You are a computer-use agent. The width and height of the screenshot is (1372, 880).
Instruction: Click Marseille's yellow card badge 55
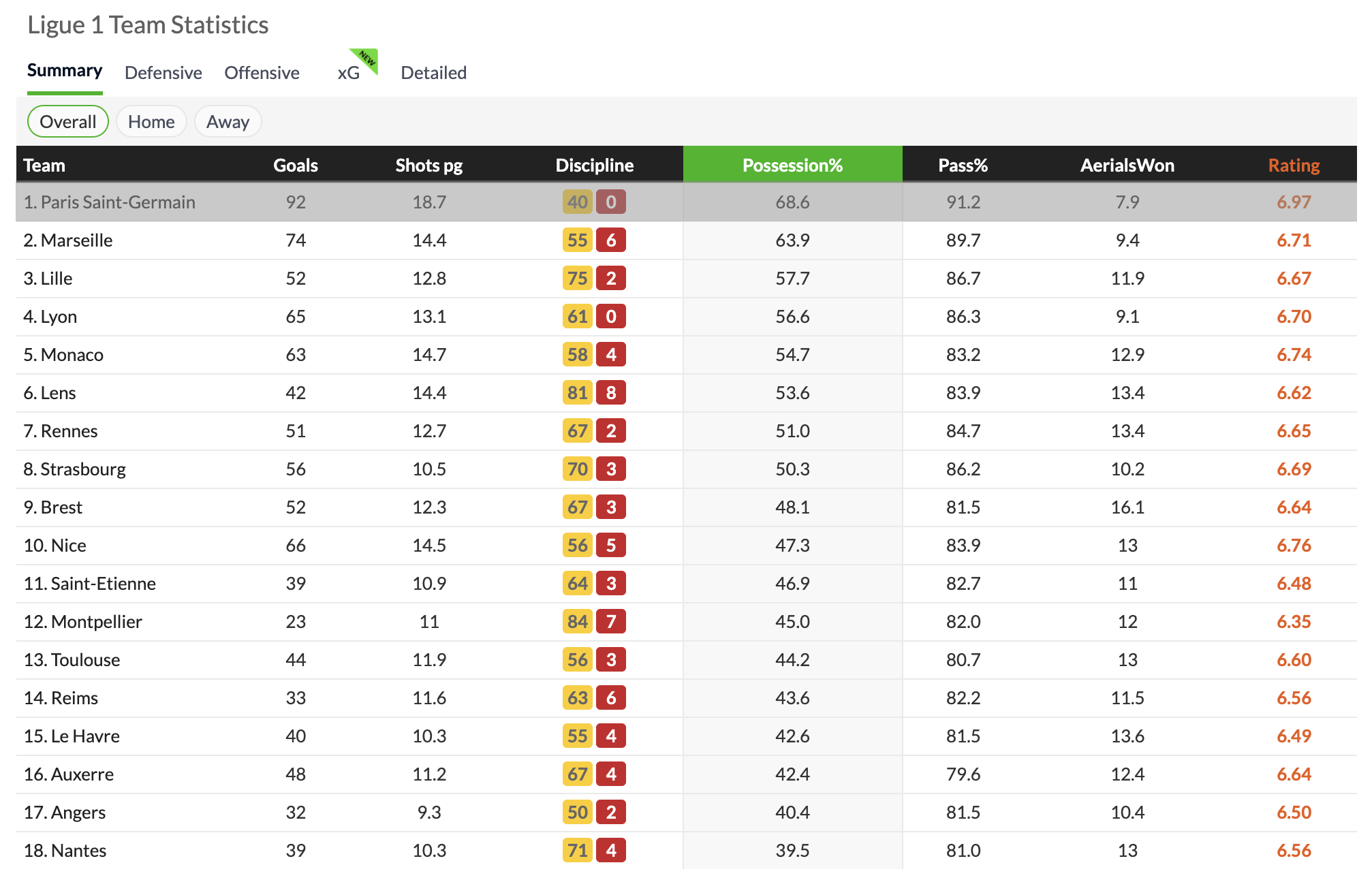pyautogui.click(x=578, y=240)
